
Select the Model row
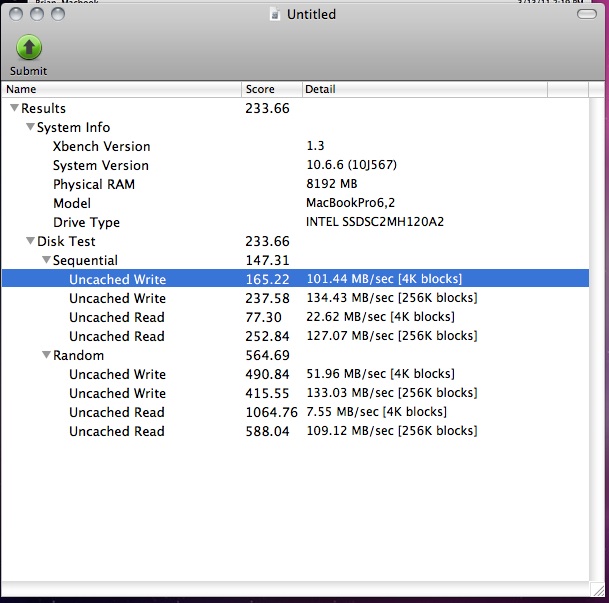(x=295, y=203)
